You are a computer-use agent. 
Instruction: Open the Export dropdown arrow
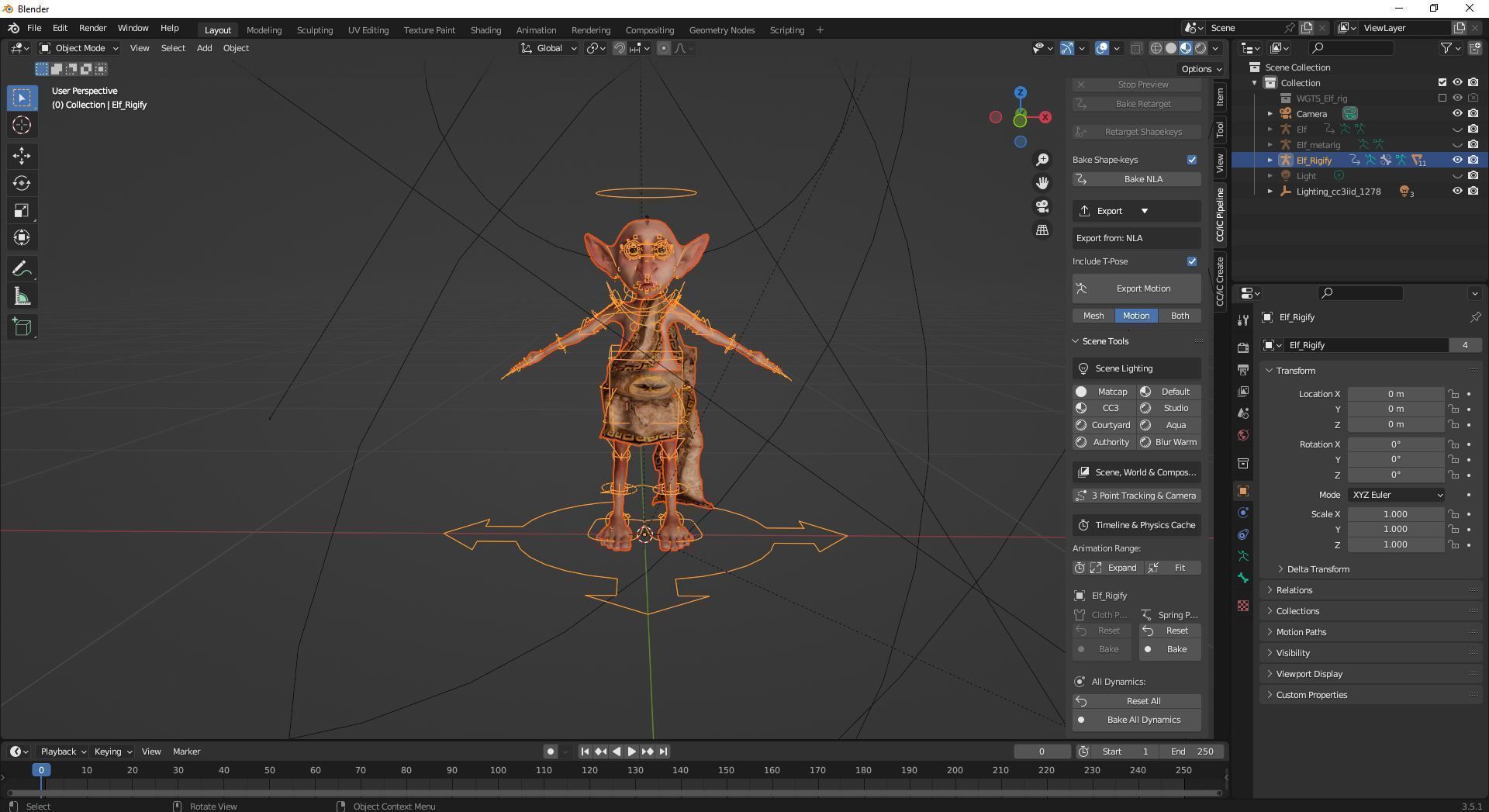(x=1145, y=211)
